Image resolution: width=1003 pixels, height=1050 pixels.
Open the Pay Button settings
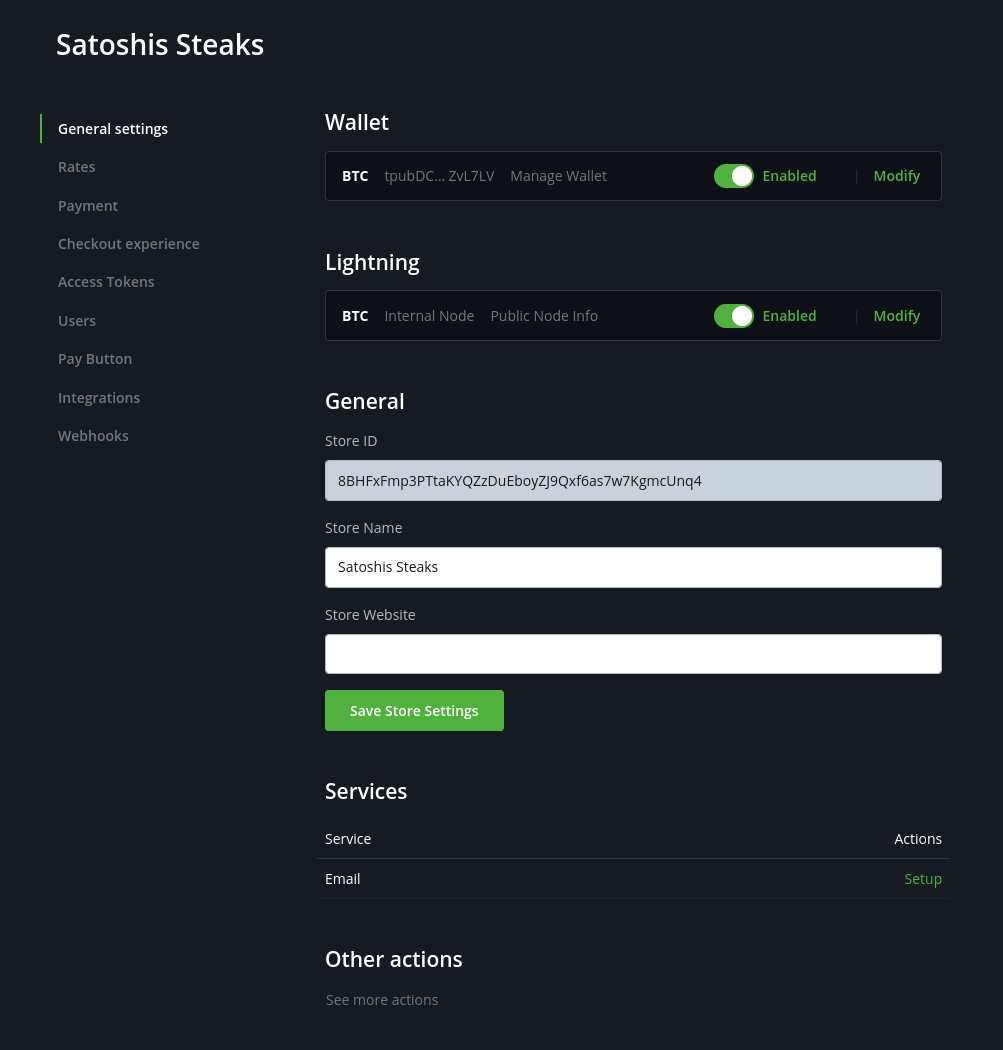[x=95, y=358]
